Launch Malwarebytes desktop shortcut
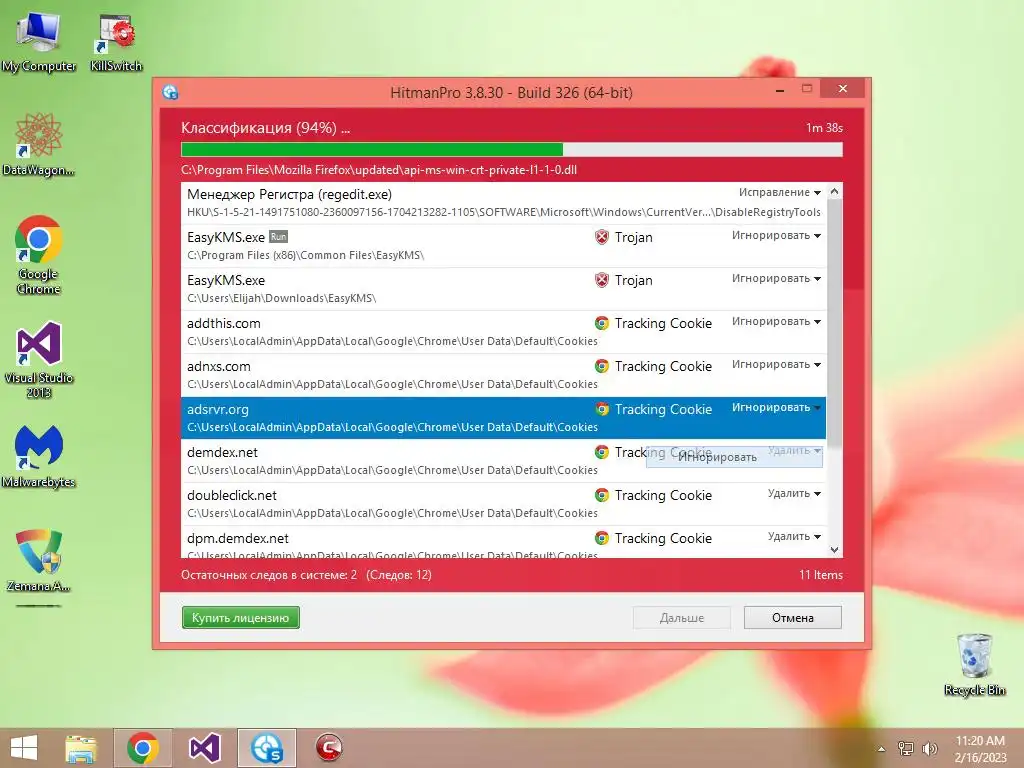This screenshot has width=1024, height=768. pyautogui.click(x=39, y=456)
